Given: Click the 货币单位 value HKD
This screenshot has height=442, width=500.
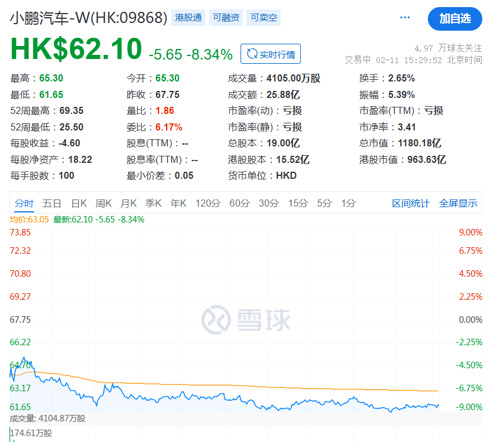Looking at the screenshot, I should click(286, 176).
